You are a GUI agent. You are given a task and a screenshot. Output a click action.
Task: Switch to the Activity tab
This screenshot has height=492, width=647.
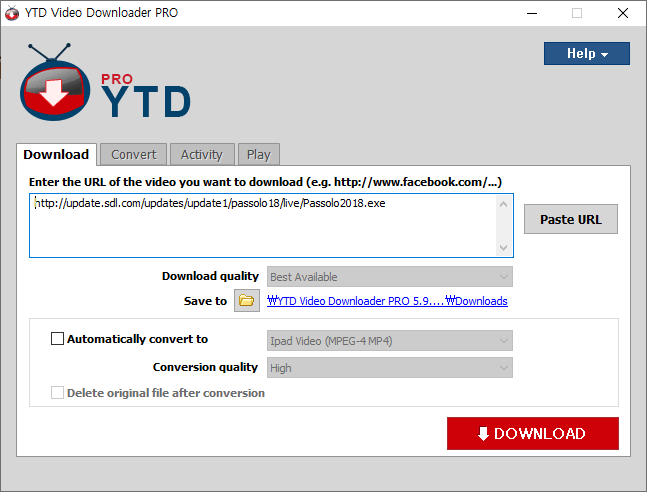point(202,154)
